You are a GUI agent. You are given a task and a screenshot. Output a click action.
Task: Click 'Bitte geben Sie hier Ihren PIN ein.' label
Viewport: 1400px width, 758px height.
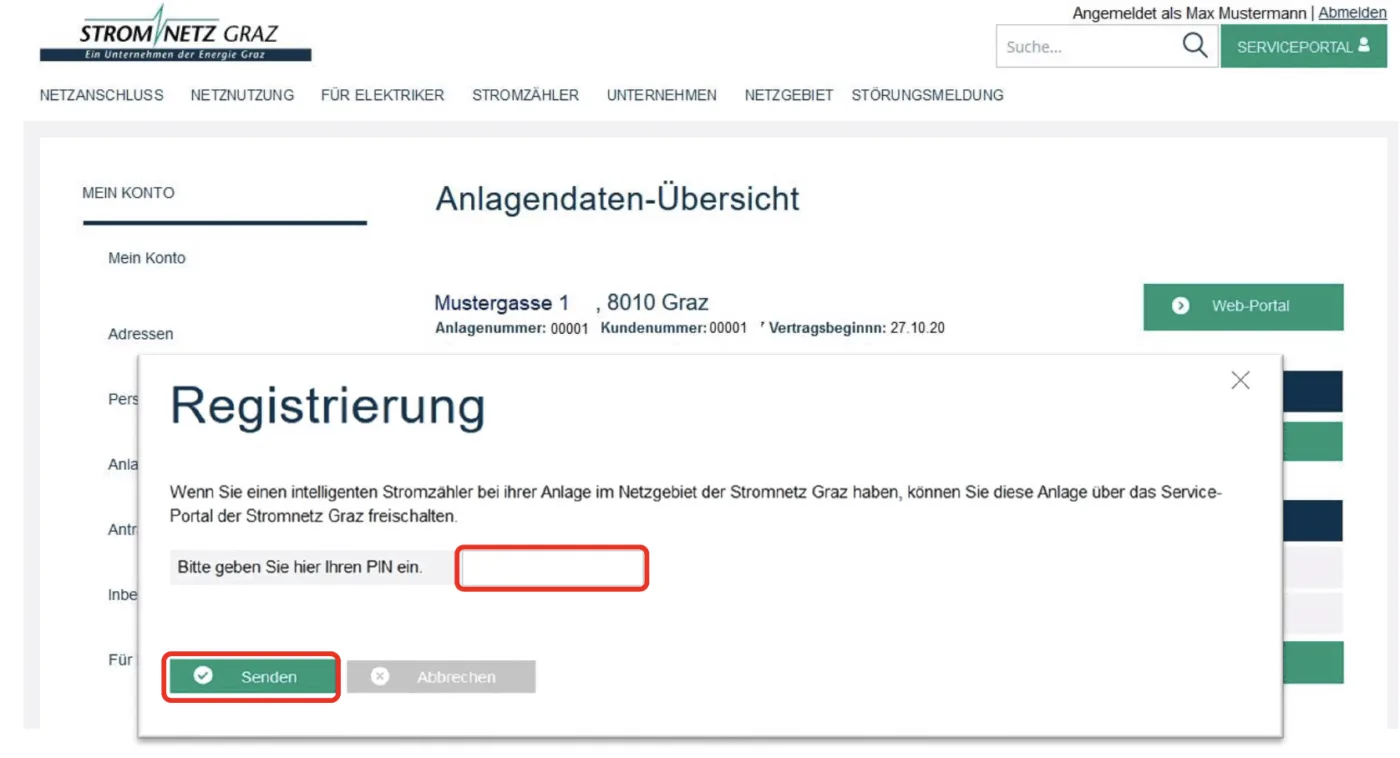(x=300, y=567)
